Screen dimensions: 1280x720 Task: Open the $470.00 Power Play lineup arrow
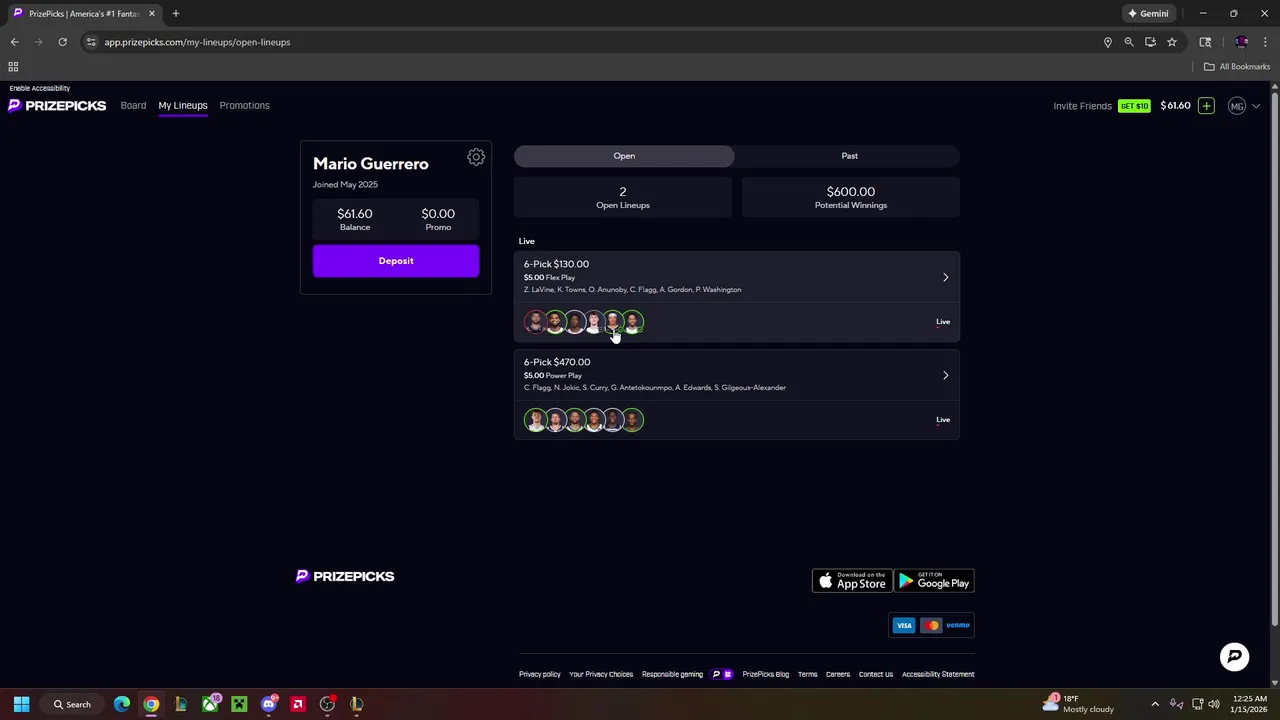click(945, 375)
